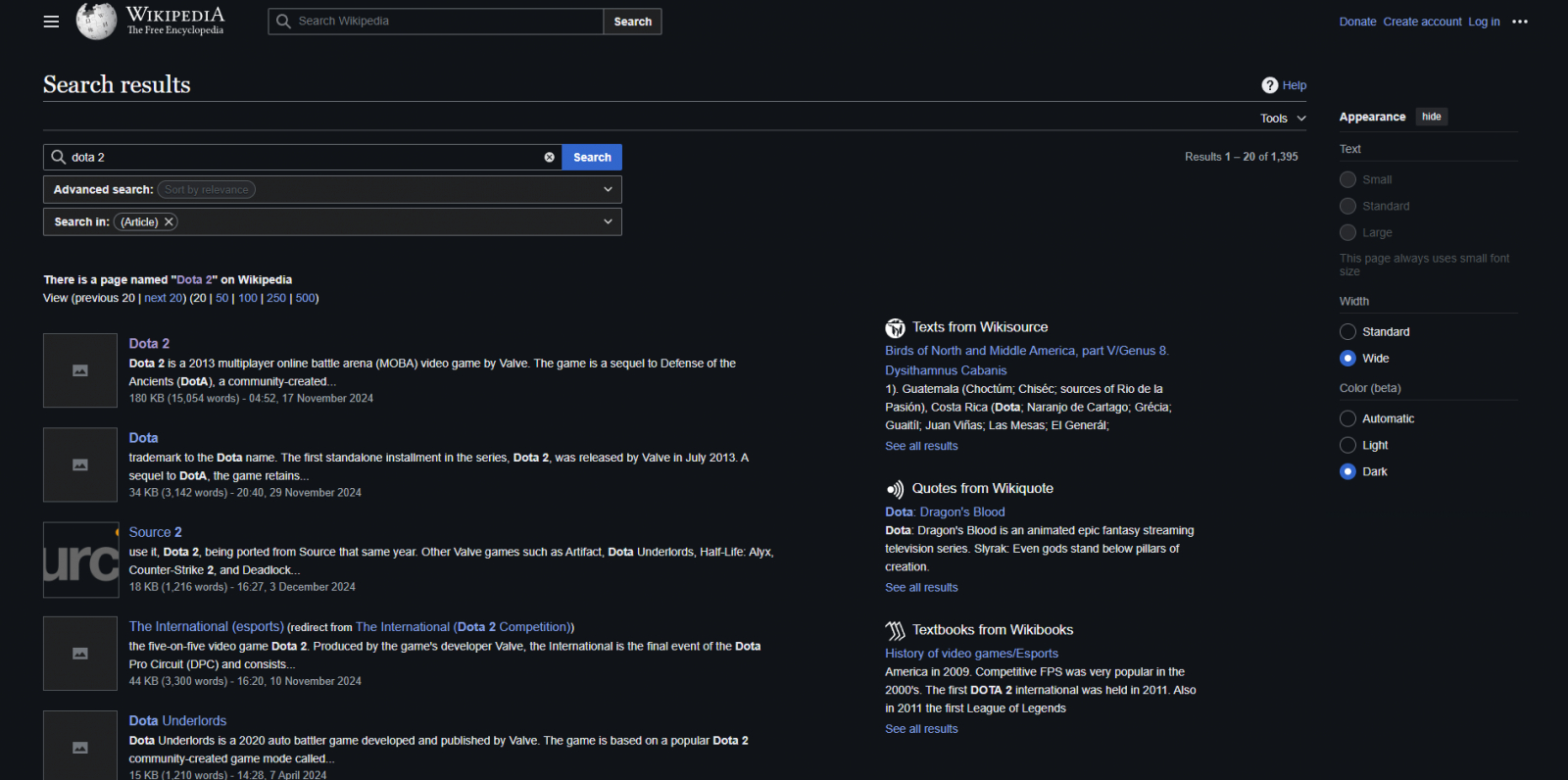Open the Help link
Viewport: 1568px width, 780px height.
pyautogui.click(x=1295, y=85)
